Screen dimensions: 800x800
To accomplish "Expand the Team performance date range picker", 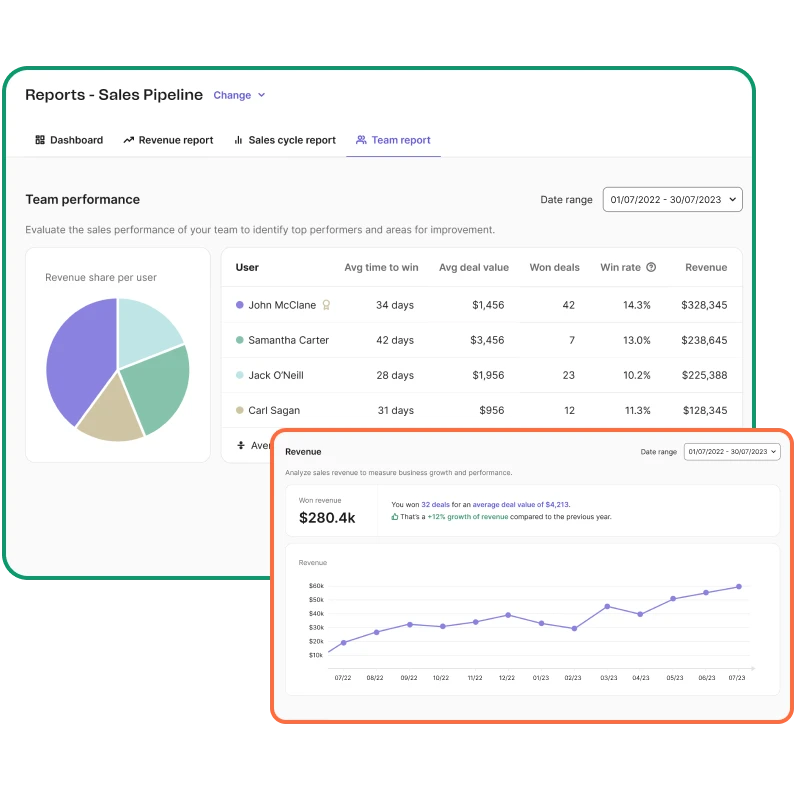I will click(x=672, y=199).
